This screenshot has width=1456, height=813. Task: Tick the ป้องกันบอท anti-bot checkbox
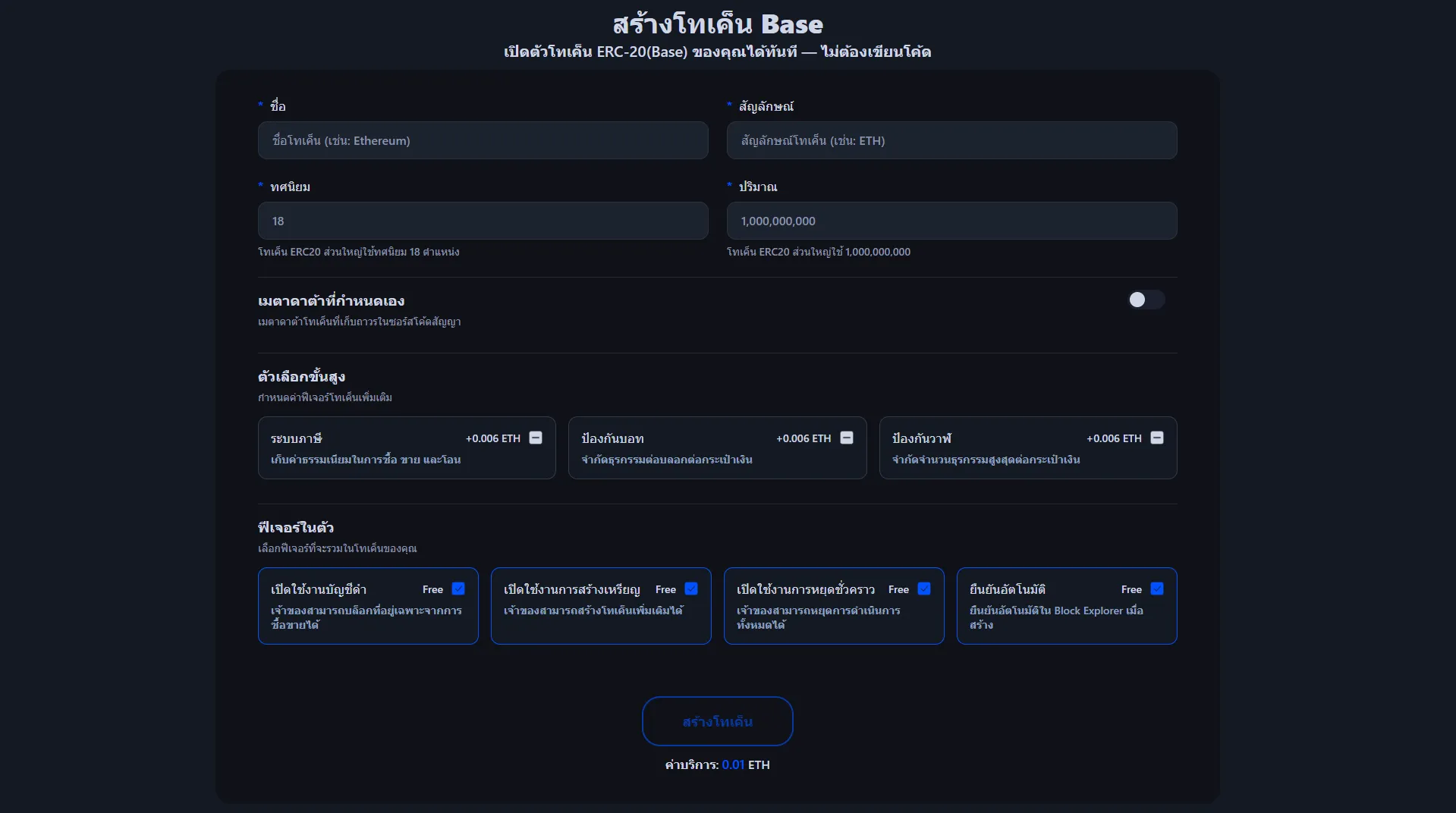point(847,438)
